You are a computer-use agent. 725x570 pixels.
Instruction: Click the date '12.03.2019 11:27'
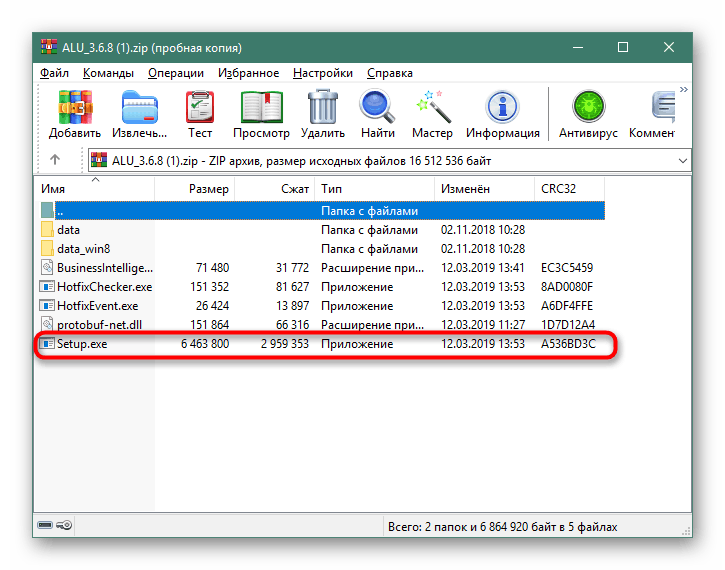[483, 325]
